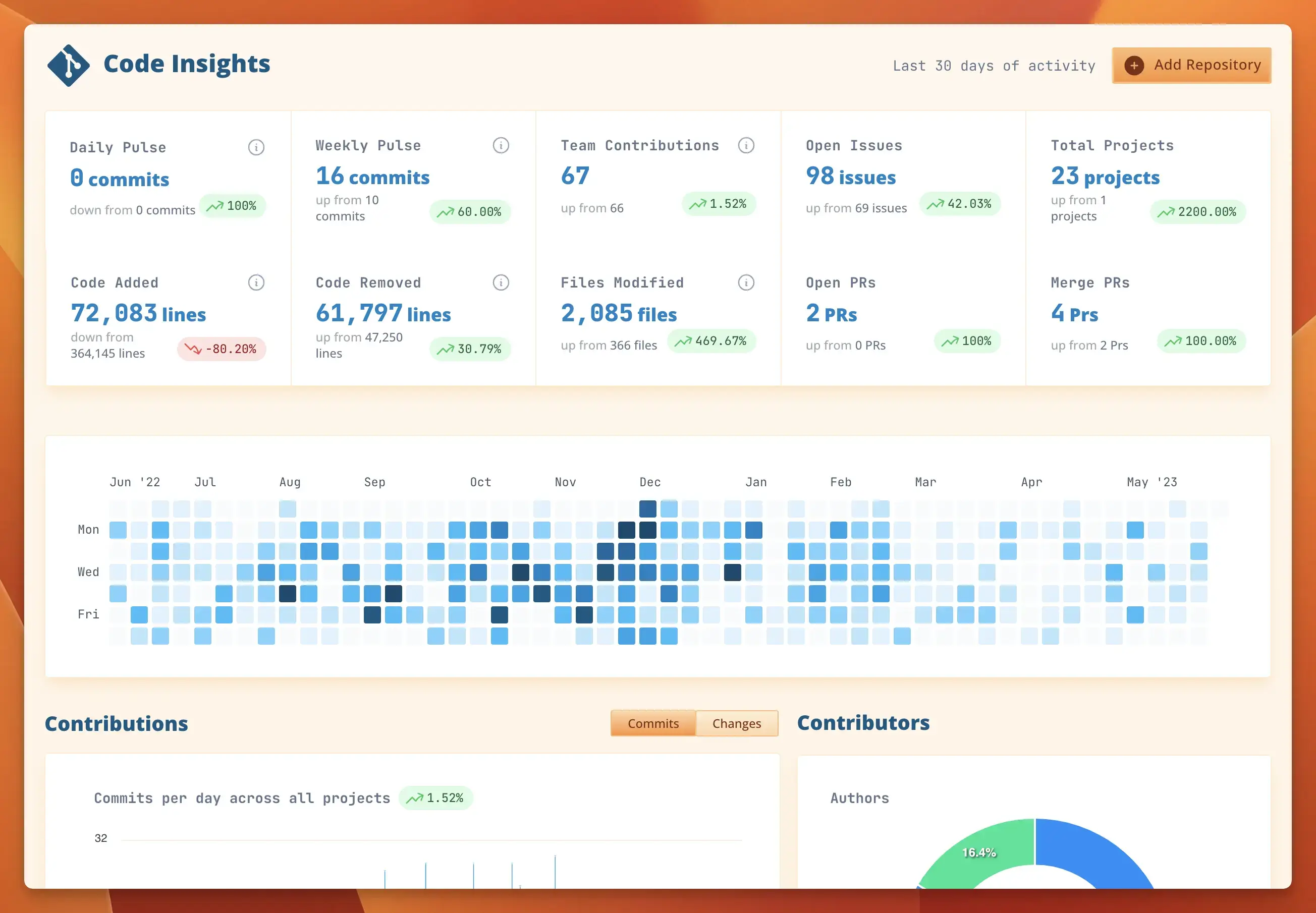The height and width of the screenshot is (913, 1316).
Task: Click the Weekly Pulse 60.00% trend badge
Action: [x=470, y=212]
